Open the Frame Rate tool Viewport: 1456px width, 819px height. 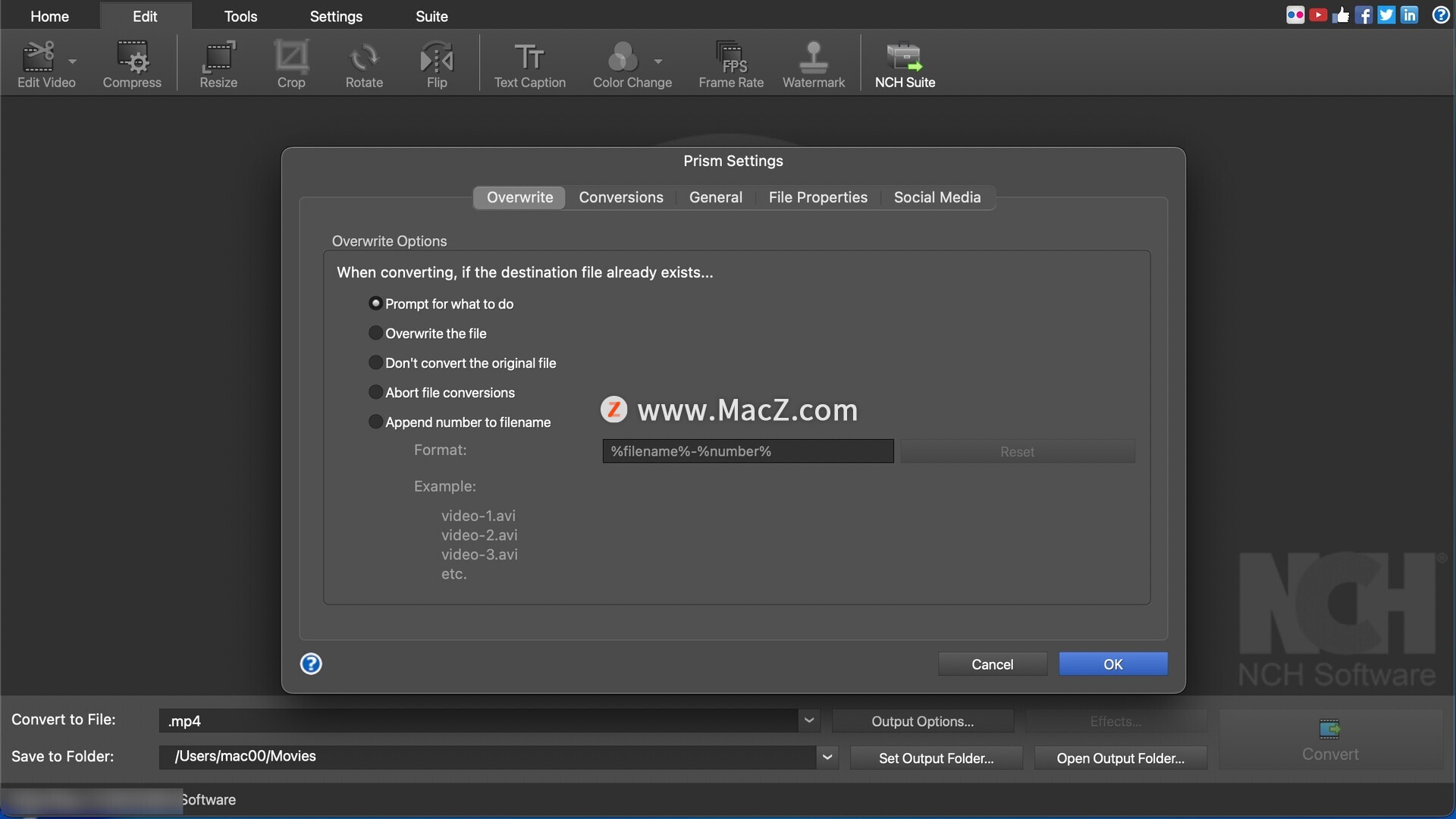point(731,64)
